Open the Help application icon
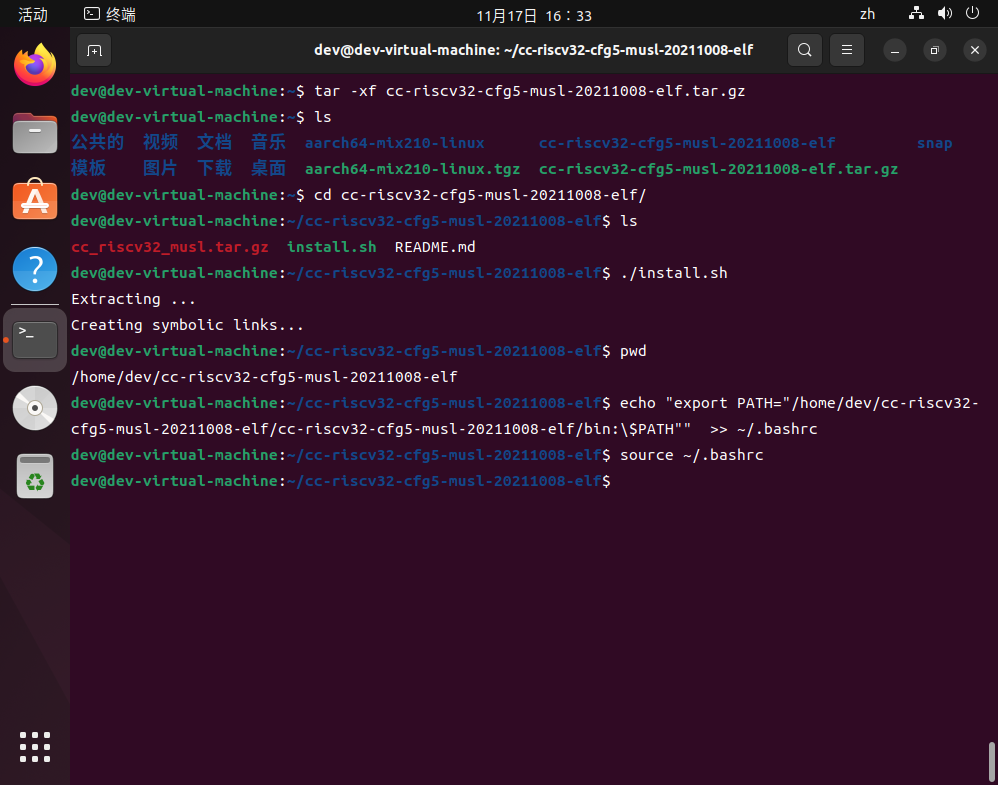 point(35,269)
